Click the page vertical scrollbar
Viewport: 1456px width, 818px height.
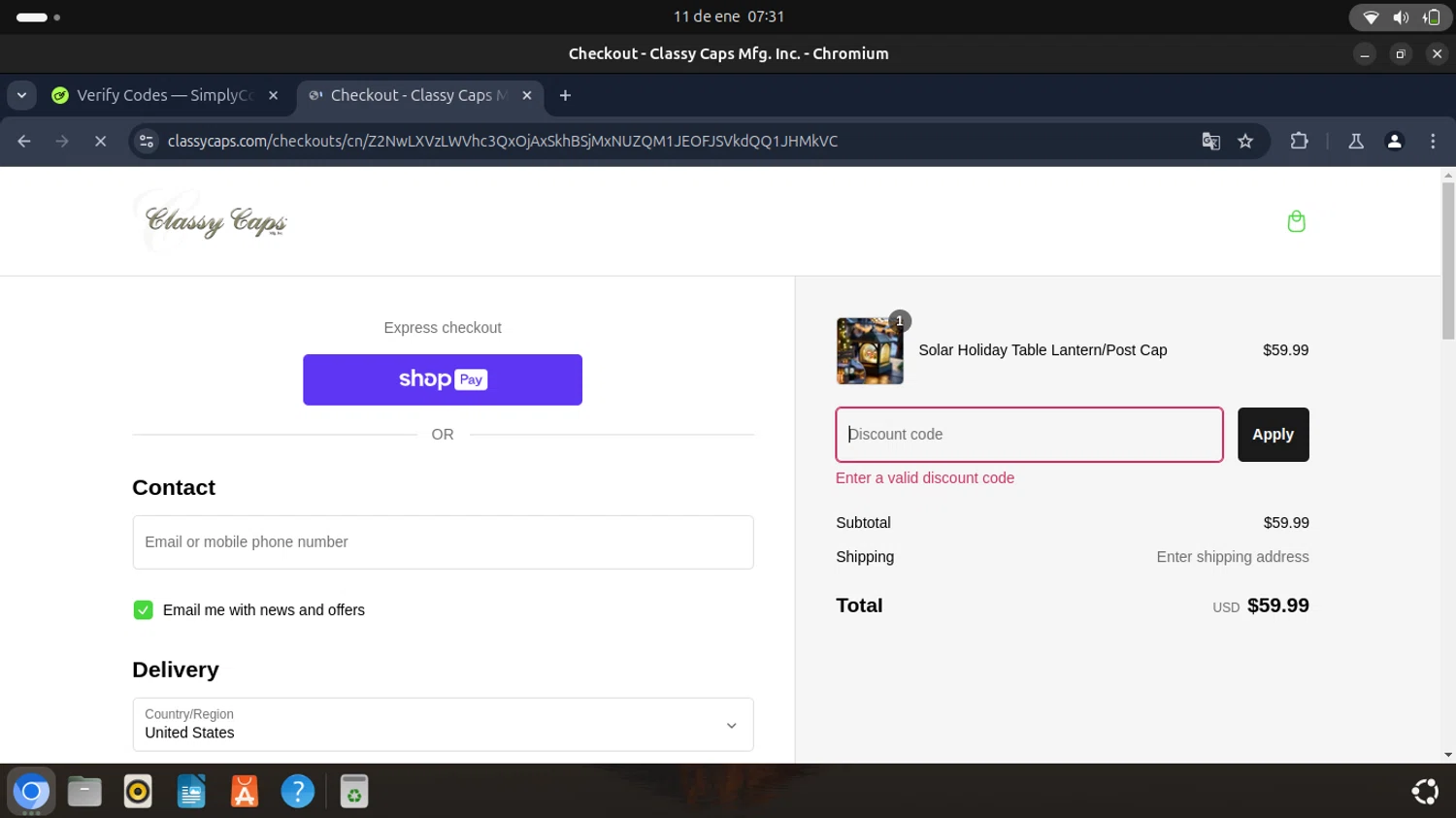(x=1448, y=262)
